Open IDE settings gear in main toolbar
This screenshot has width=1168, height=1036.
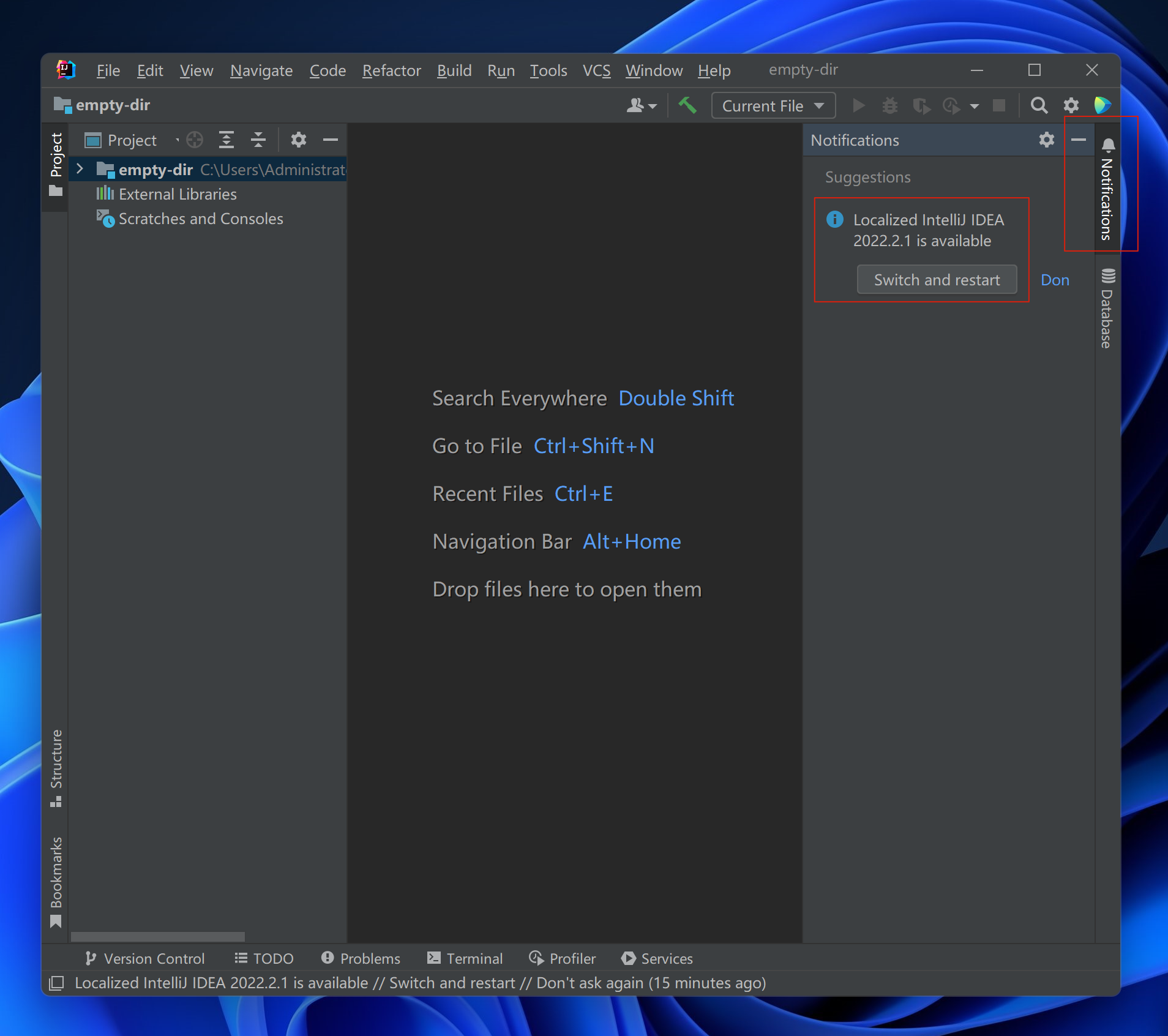click(x=1071, y=106)
